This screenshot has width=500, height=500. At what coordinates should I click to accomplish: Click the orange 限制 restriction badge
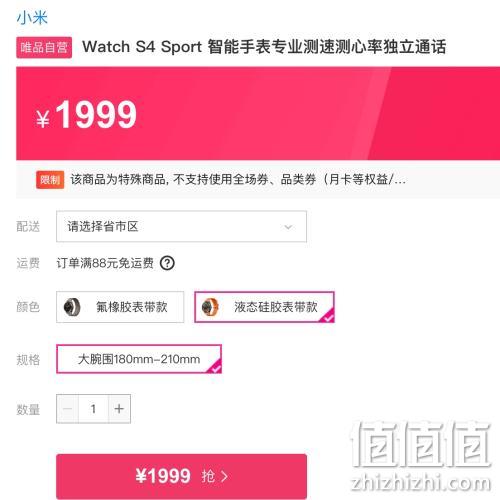click(50, 180)
